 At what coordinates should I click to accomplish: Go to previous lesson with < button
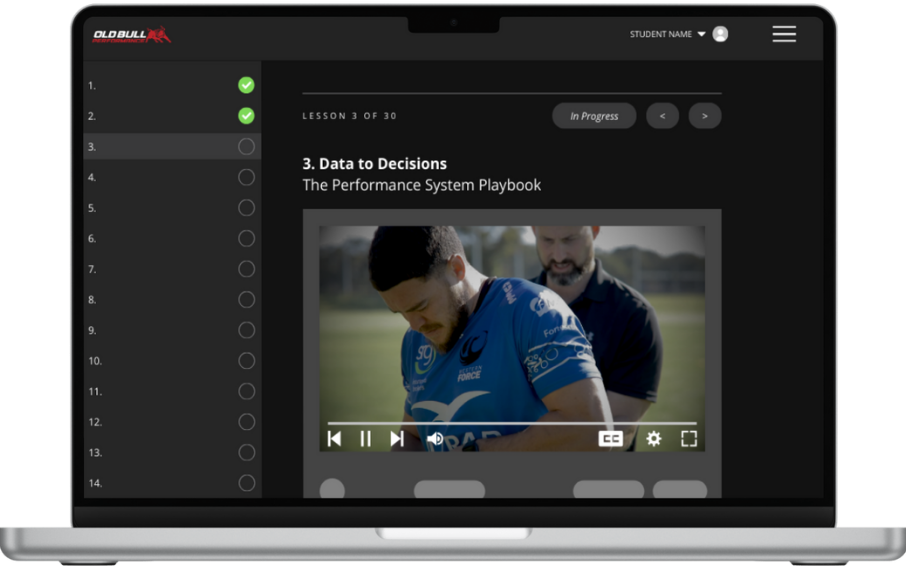click(x=662, y=116)
